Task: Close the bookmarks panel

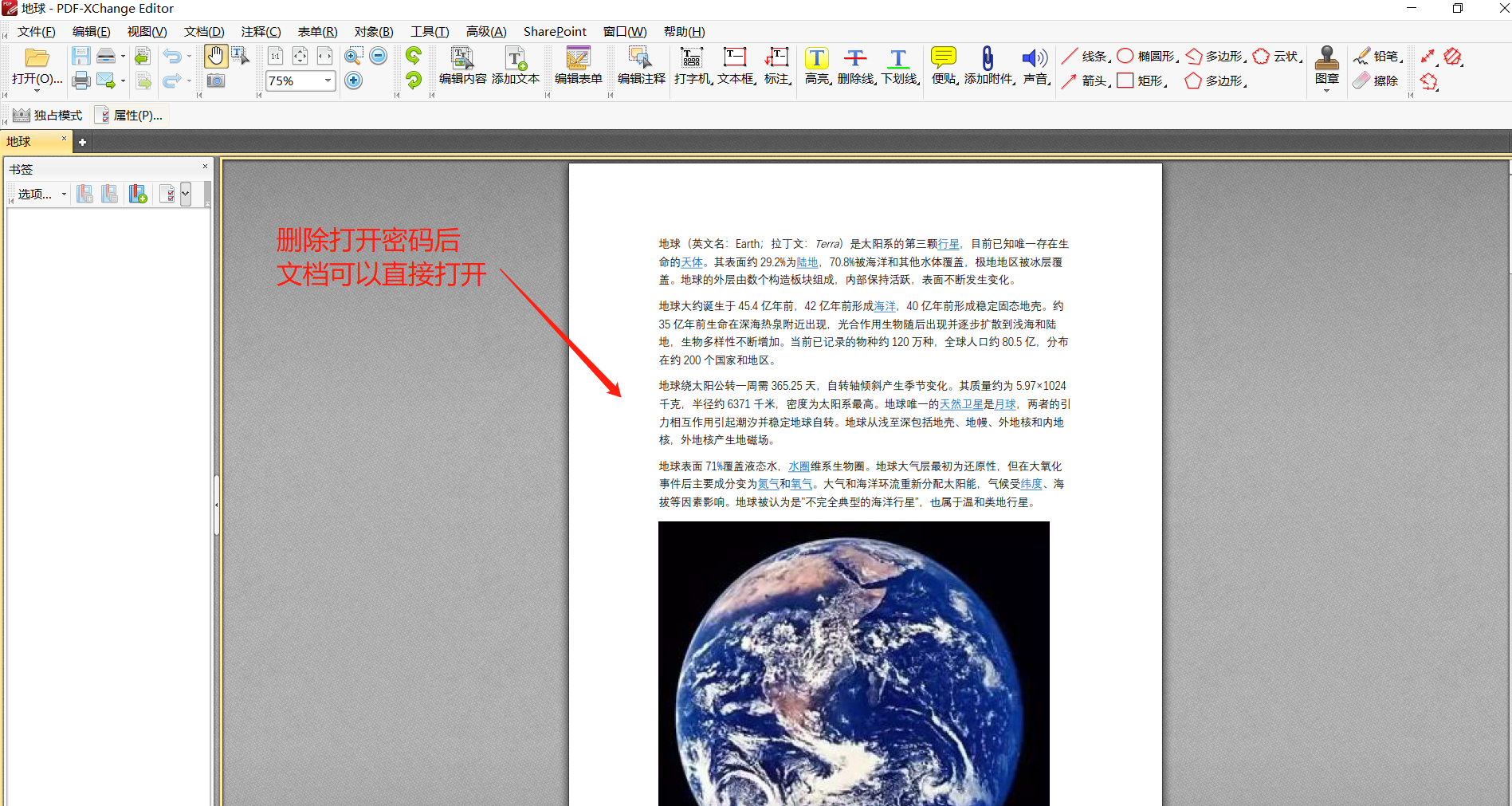Action: click(205, 167)
